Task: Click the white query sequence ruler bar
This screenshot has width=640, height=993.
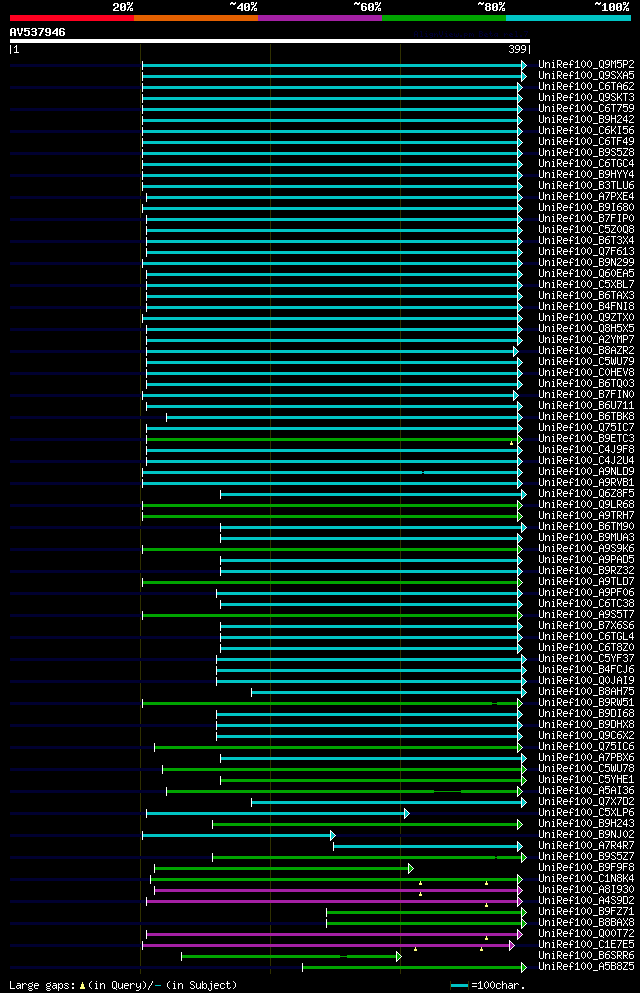Action: point(270,41)
